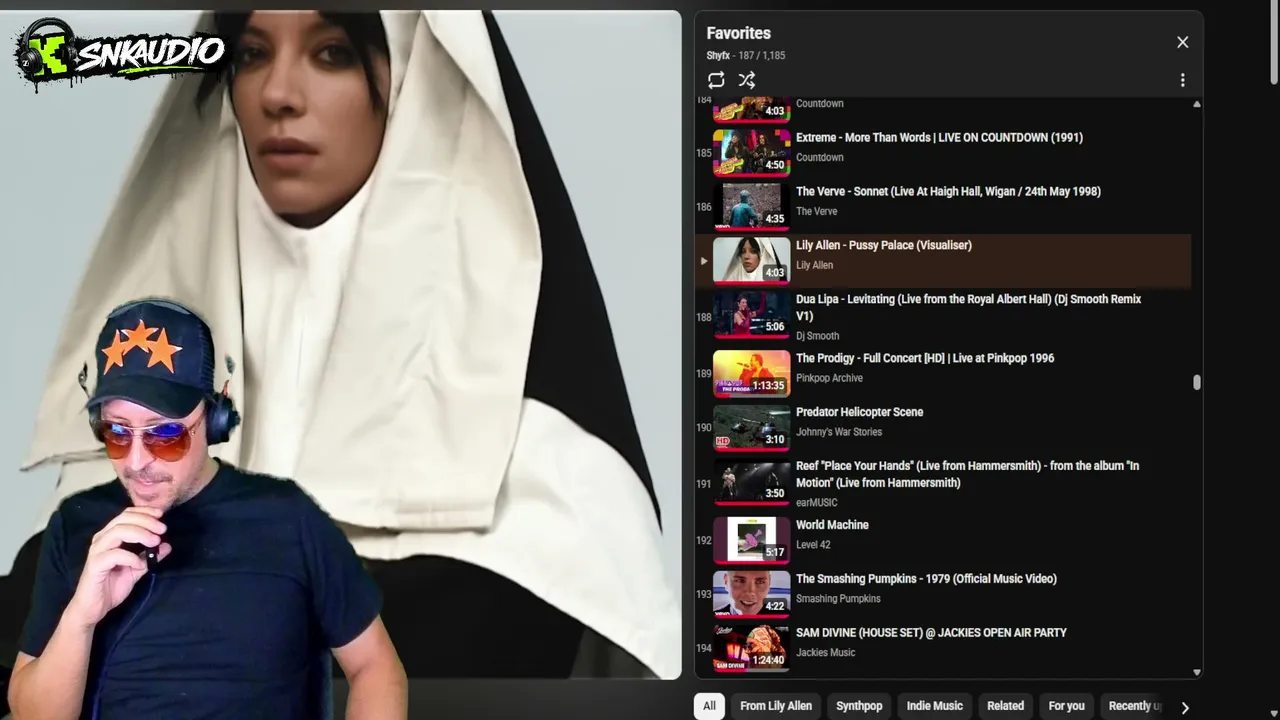The height and width of the screenshot is (720, 1280).
Task: Close the Favorites playlist panel
Action: coord(1182,42)
